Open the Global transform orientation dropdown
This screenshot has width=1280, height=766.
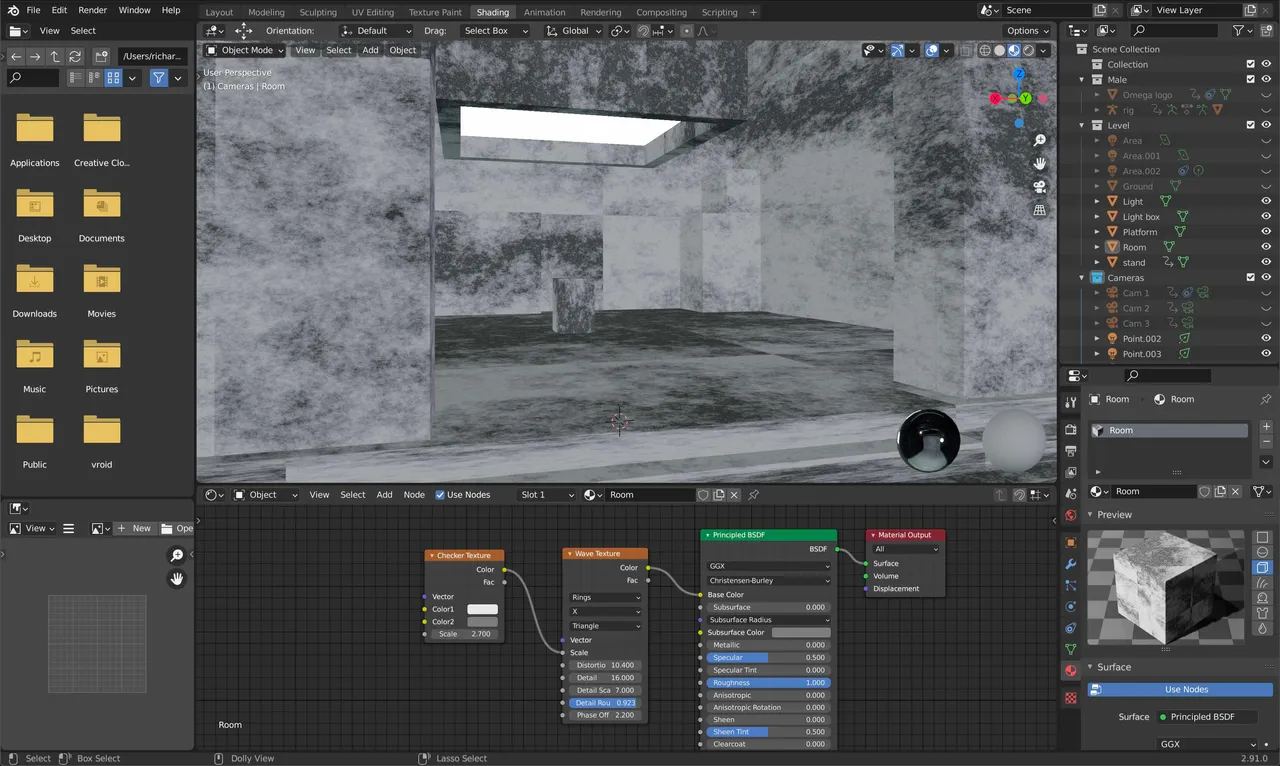pyautogui.click(x=574, y=31)
